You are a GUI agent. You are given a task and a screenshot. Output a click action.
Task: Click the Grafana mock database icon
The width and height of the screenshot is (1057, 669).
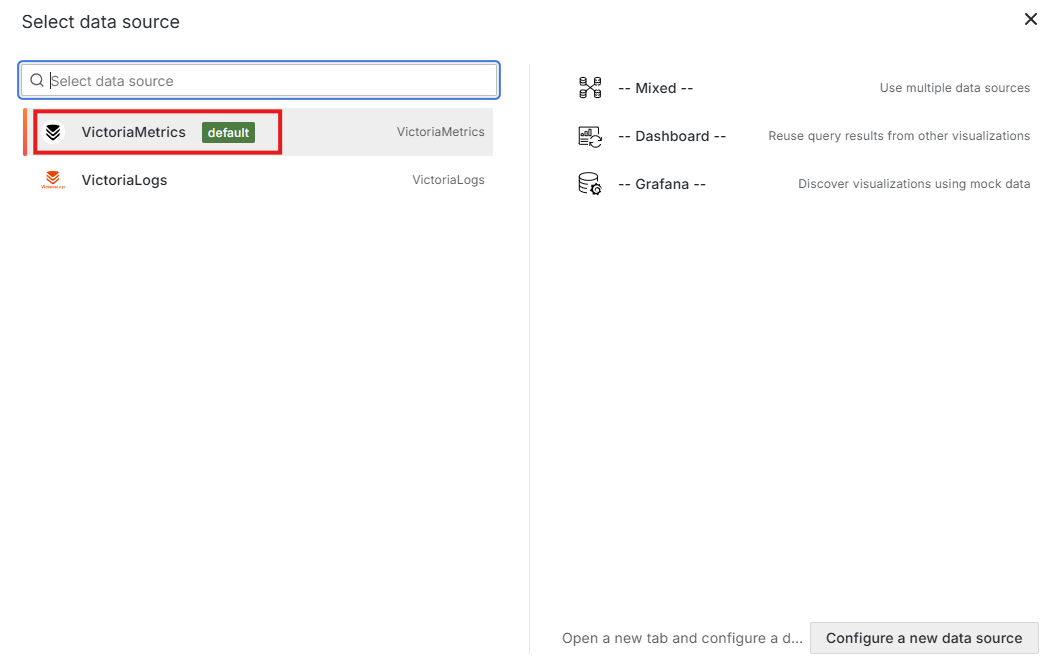(590, 184)
